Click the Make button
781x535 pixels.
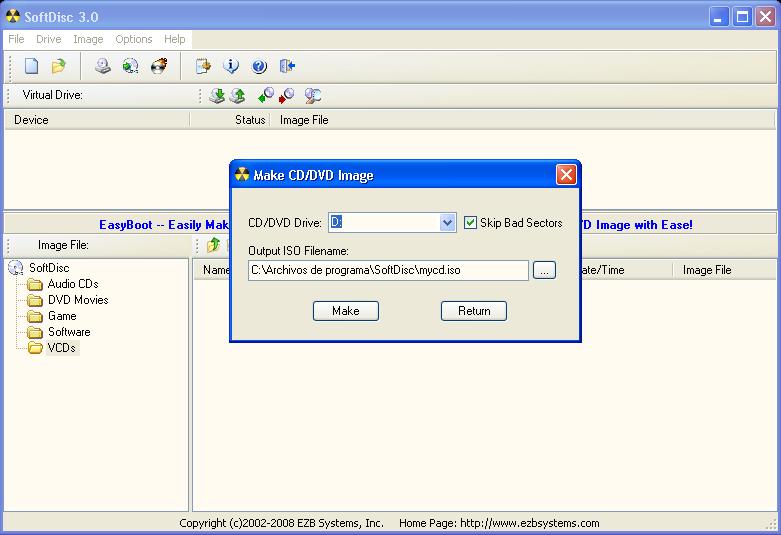(x=346, y=311)
